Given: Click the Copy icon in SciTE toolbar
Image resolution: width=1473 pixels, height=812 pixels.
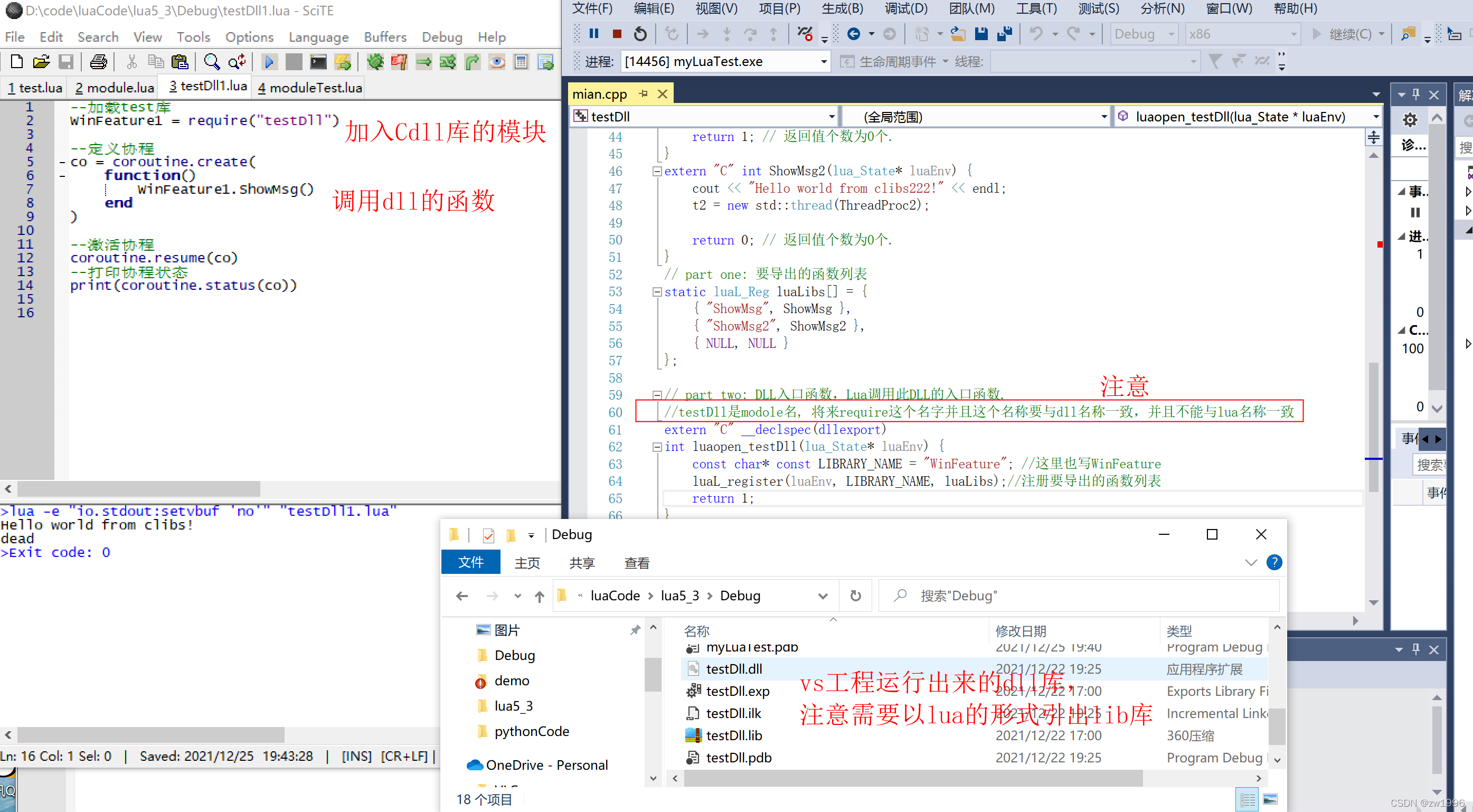Looking at the screenshot, I should coord(156,61).
